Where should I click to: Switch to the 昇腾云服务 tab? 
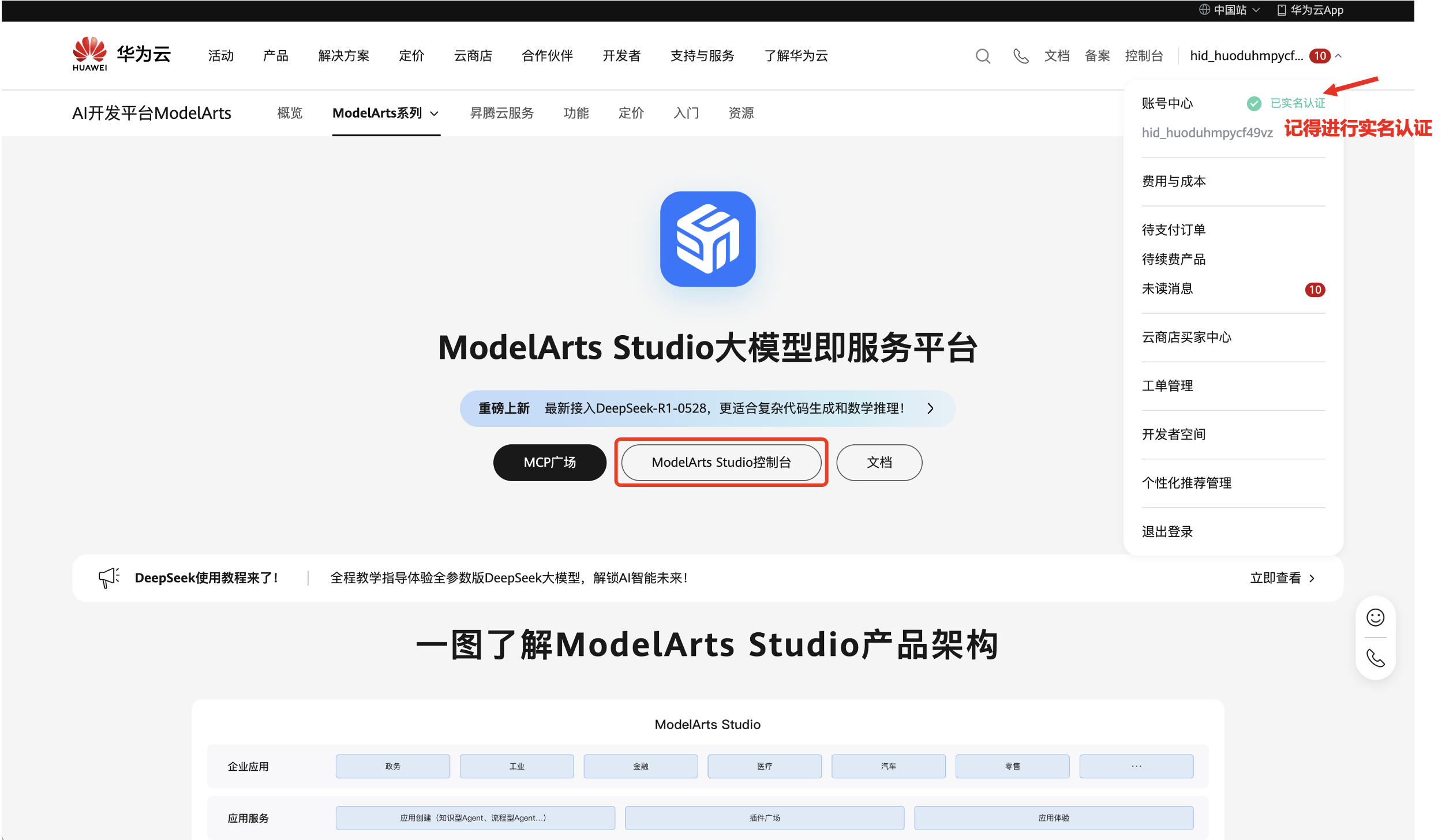point(501,113)
